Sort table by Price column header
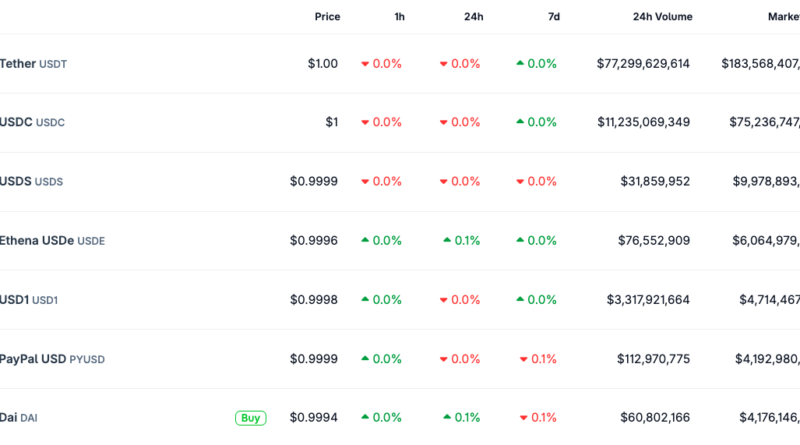Screen dimensions: 800x445 tap(327, 17)
